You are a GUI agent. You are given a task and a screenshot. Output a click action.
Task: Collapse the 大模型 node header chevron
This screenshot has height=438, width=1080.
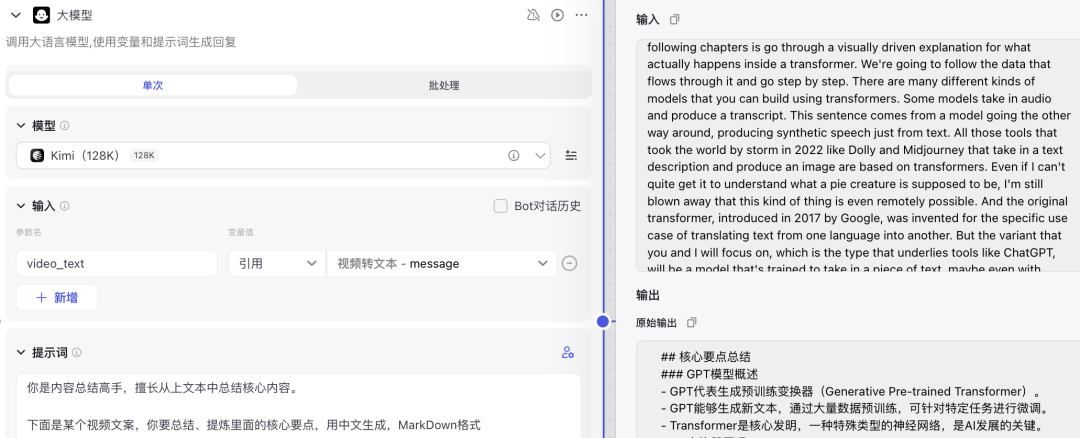[16, 15]
